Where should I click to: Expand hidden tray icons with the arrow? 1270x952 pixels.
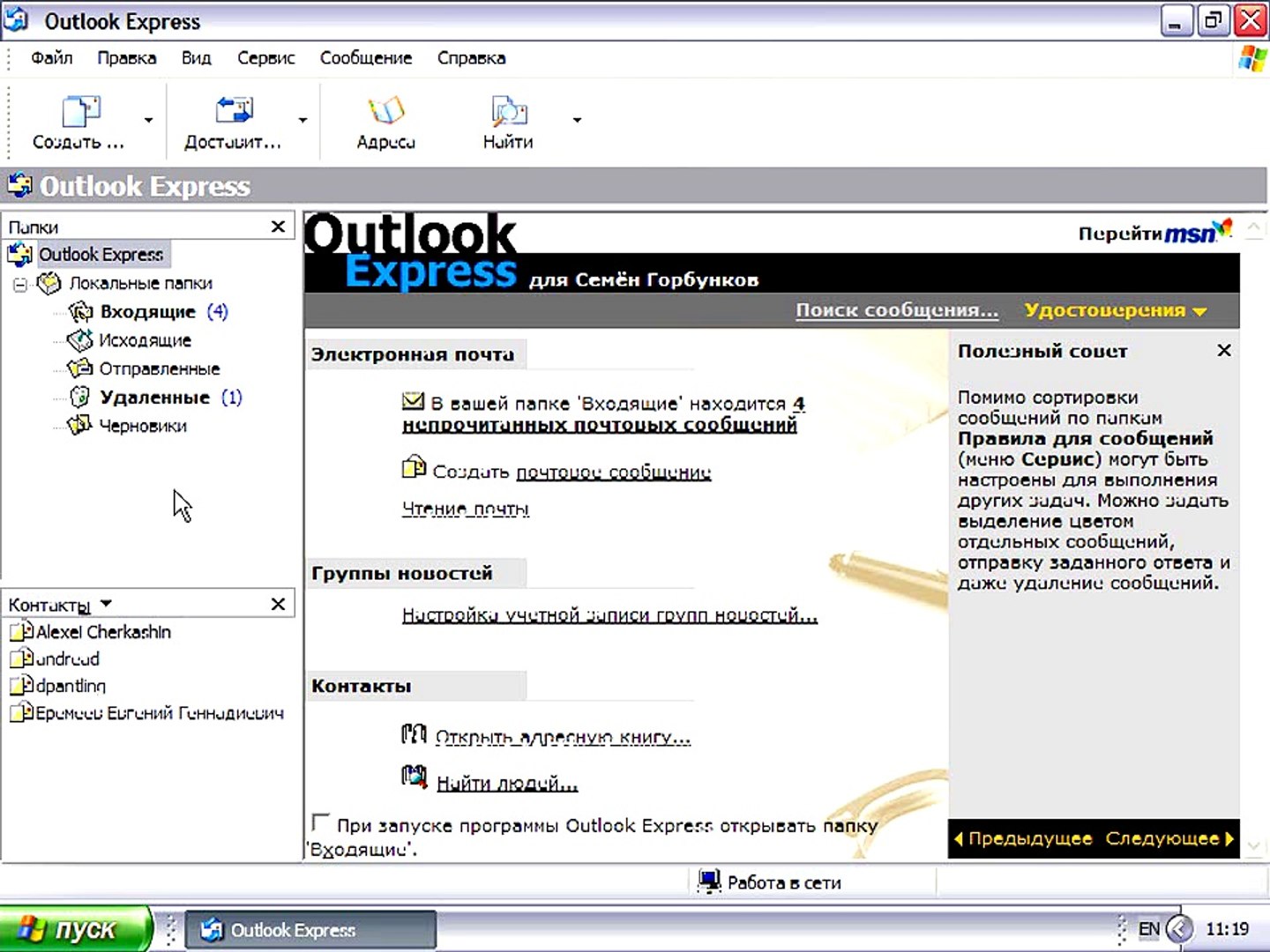click(x=1179, y=929)
